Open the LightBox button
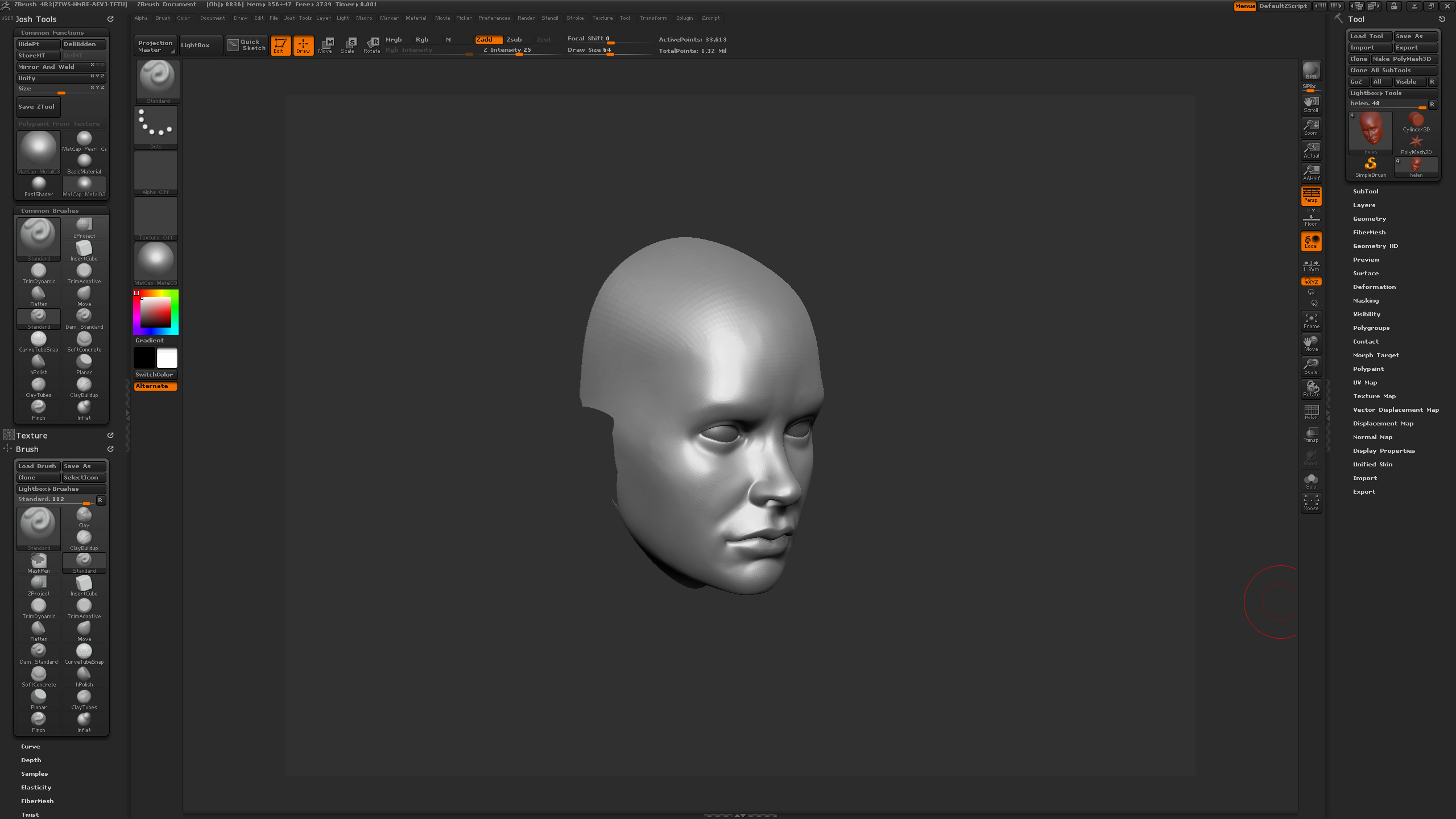Screen dimensions: 1456x819 [x=201, y=45]
